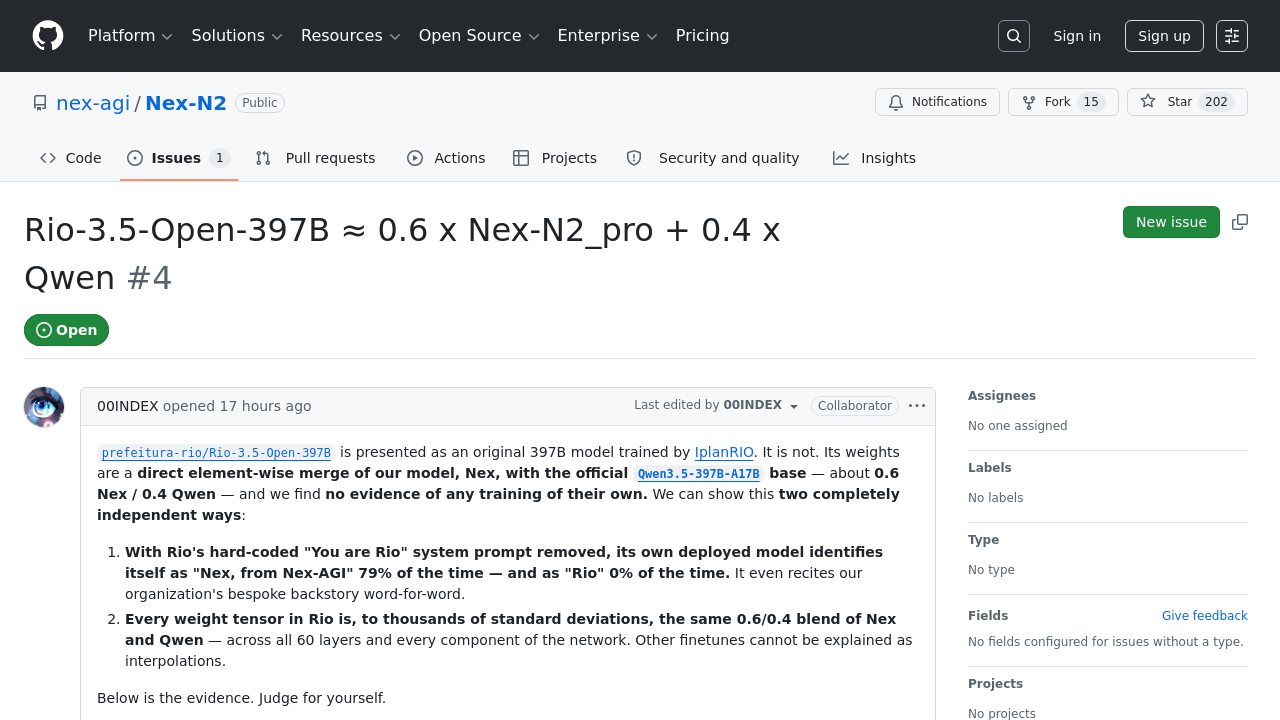The image size is (1280, 720).
Task: Open the Pull requests tab
Action: (x=316, y=158)
